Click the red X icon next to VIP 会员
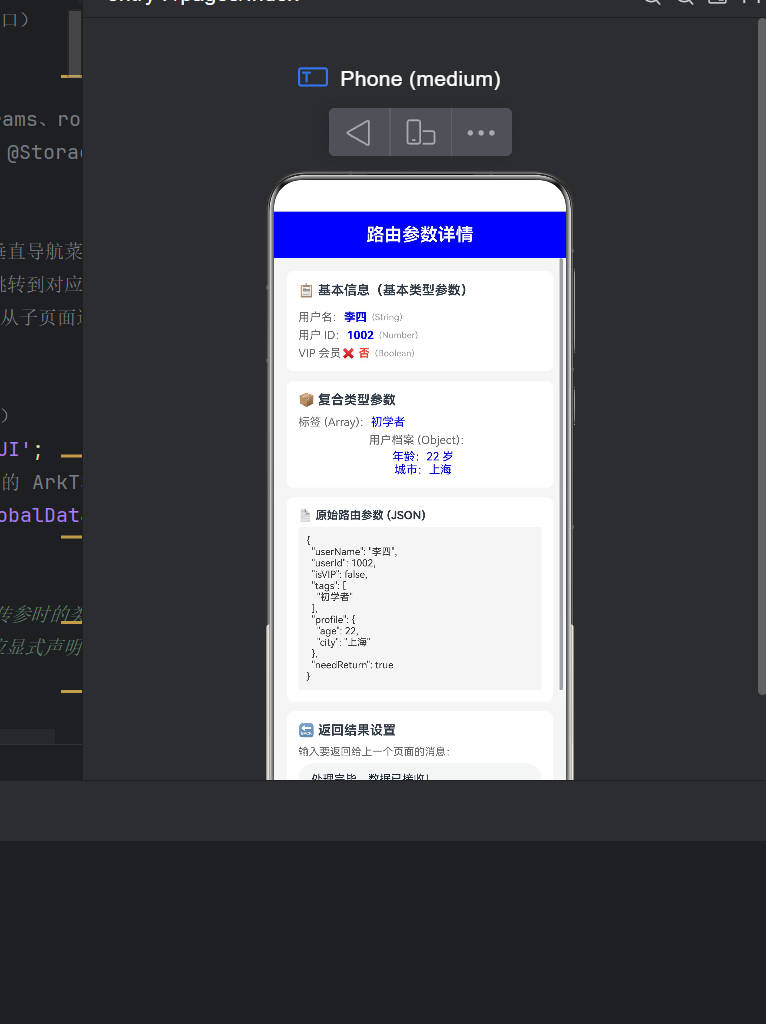The width and height of the screenshot is (766, 1024). click(348, 353)
